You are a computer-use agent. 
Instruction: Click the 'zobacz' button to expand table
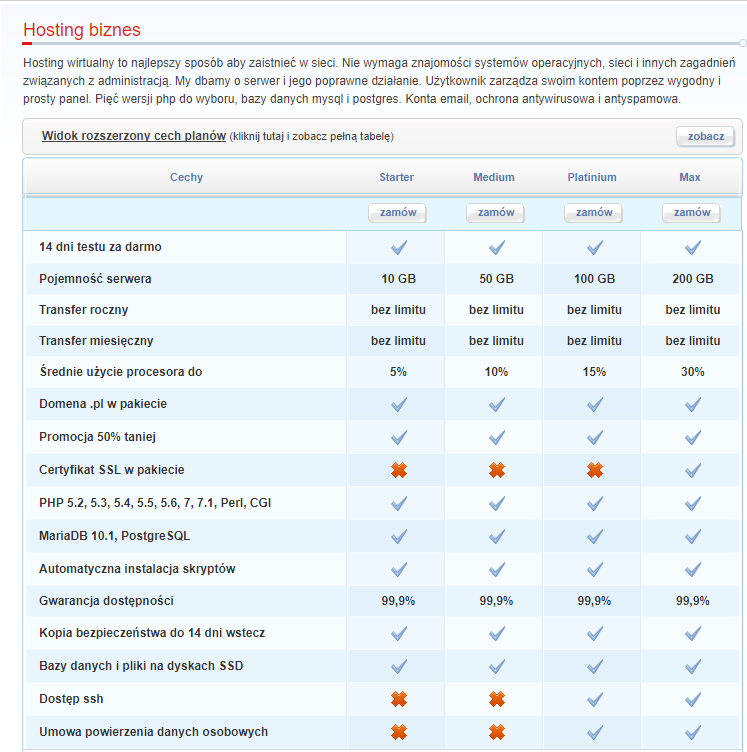click(705, 137)
